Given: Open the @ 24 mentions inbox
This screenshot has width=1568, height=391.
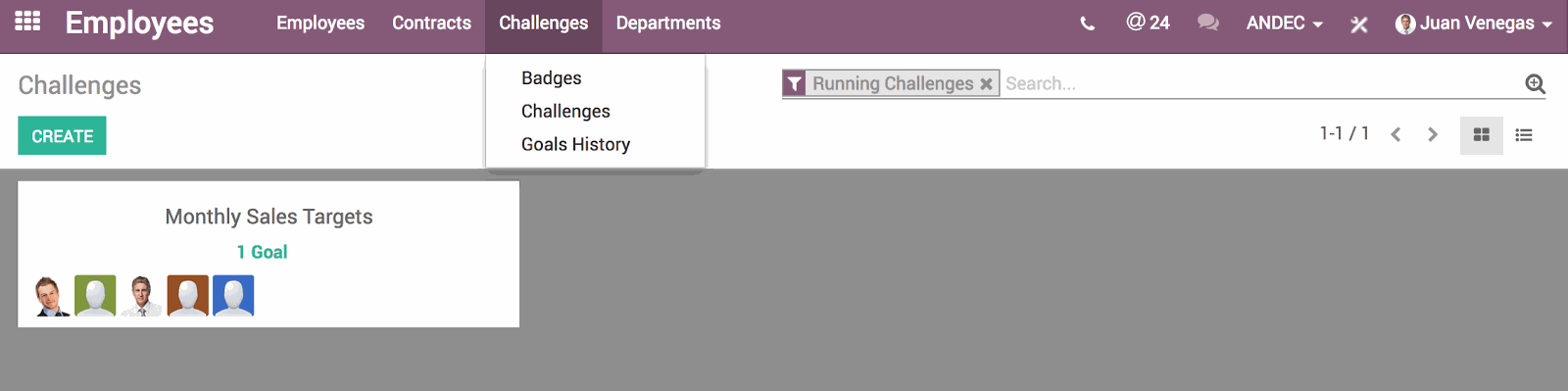Looking at the screenshot, I should pyautogui.click(x=1148, y=23).
